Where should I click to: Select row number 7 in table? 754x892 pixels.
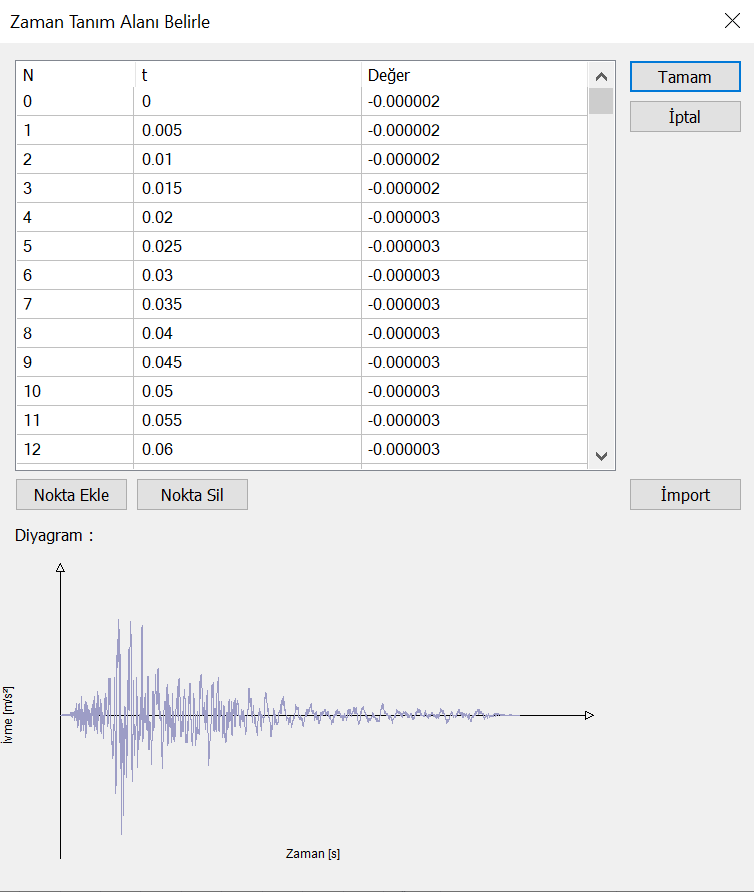pyautogui.click(x=75, y=305)
